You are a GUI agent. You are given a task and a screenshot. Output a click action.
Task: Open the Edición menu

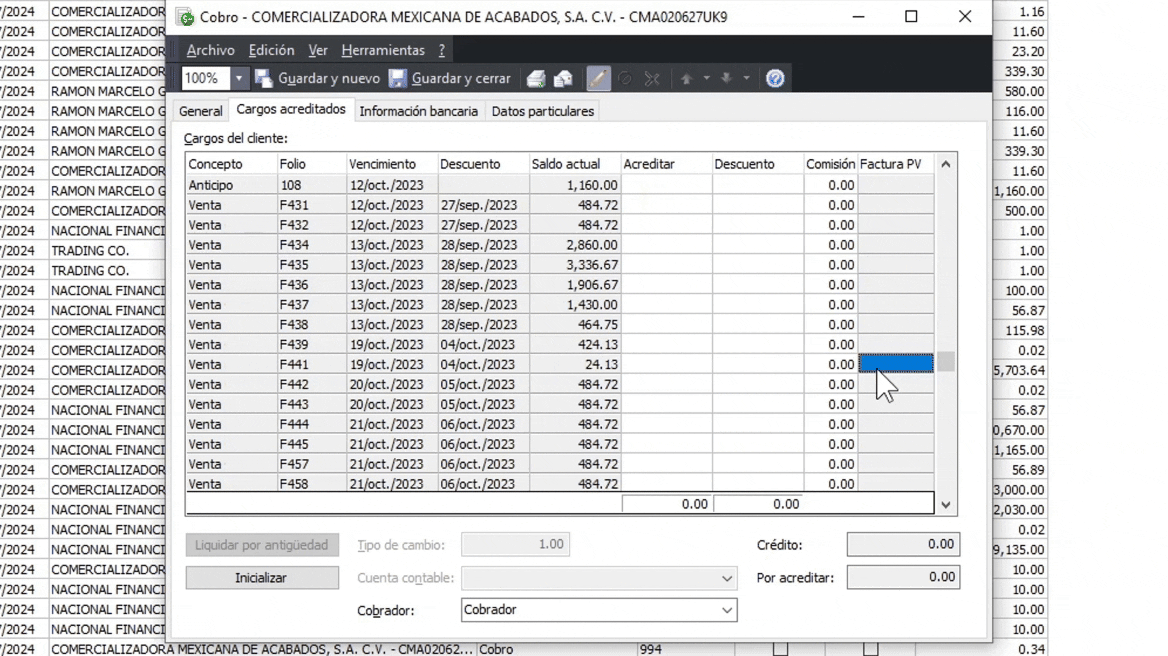tap(271, 50)
